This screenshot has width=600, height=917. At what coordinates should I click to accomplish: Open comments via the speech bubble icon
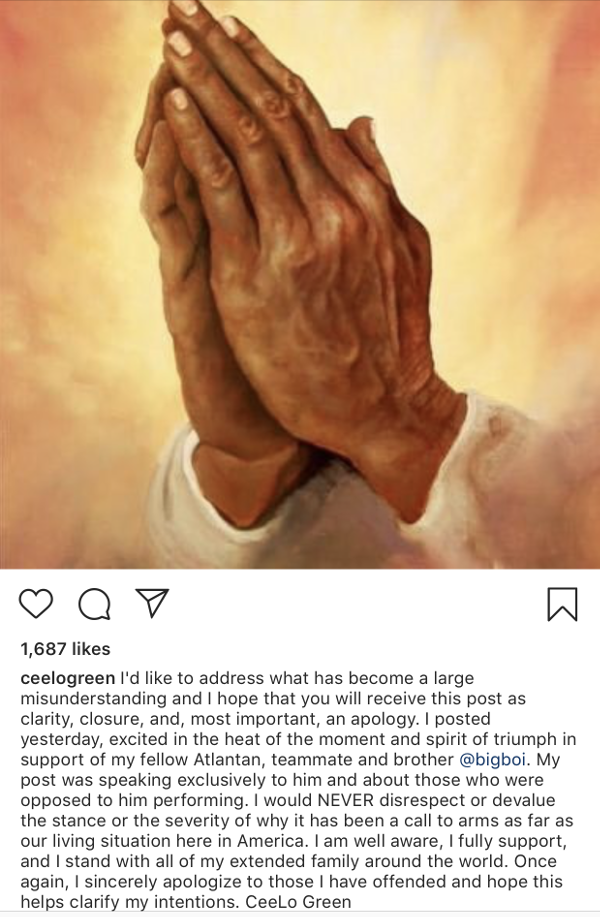95,604
